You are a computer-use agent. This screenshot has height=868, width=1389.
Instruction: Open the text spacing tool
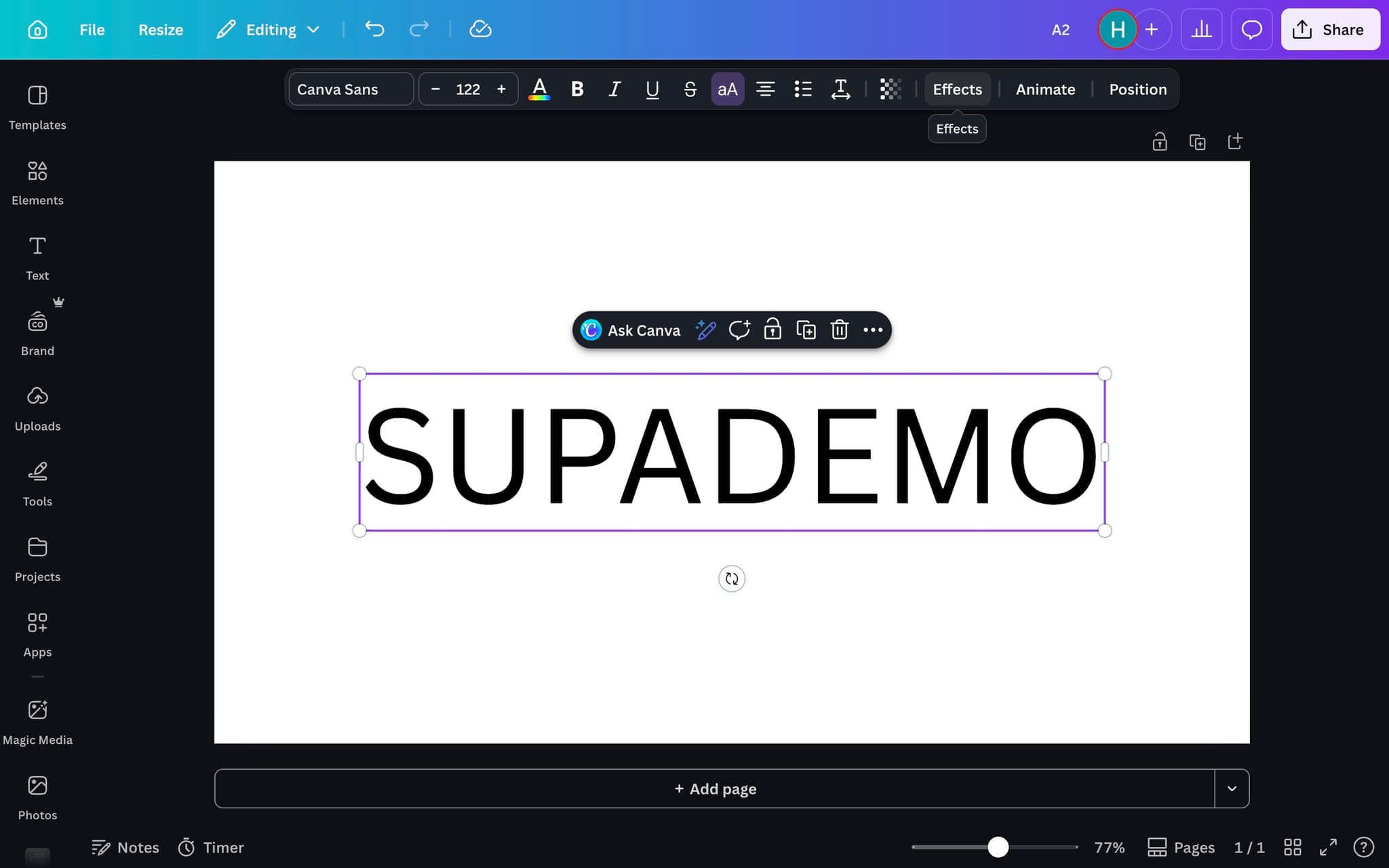tap(840, 89)
